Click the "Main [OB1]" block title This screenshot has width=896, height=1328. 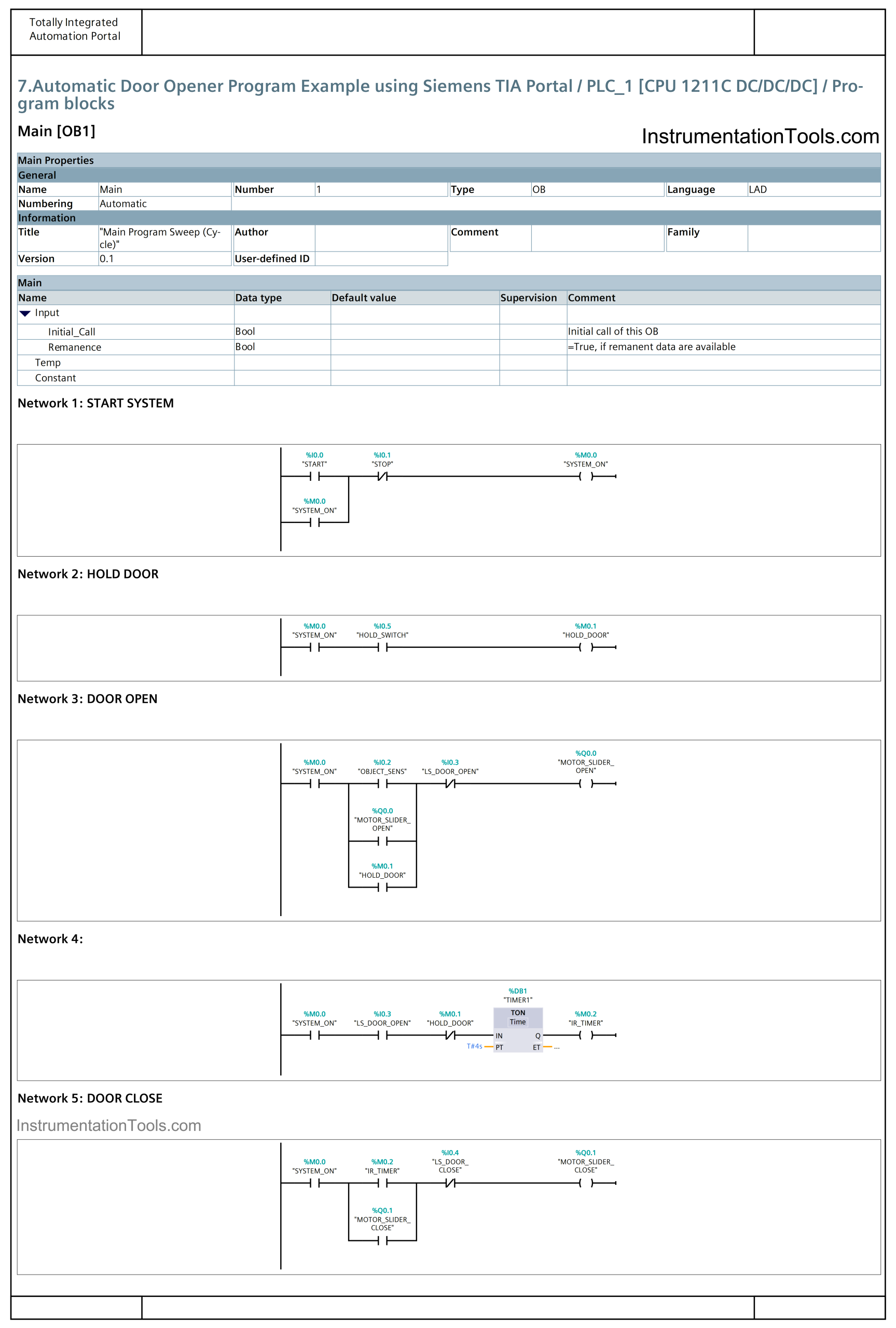(x=57, y=131)
